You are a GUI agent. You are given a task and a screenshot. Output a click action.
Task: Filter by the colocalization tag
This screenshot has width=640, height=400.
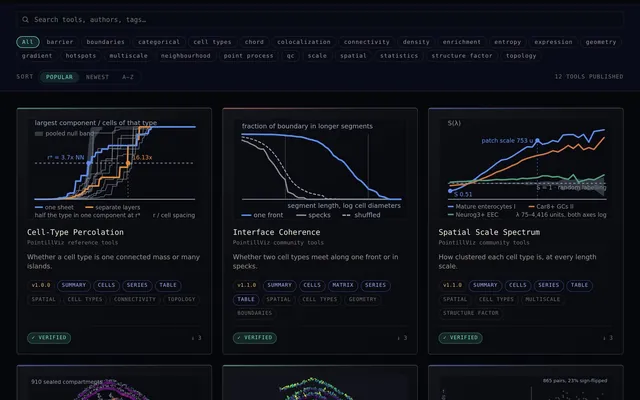[x=304, y=42]
